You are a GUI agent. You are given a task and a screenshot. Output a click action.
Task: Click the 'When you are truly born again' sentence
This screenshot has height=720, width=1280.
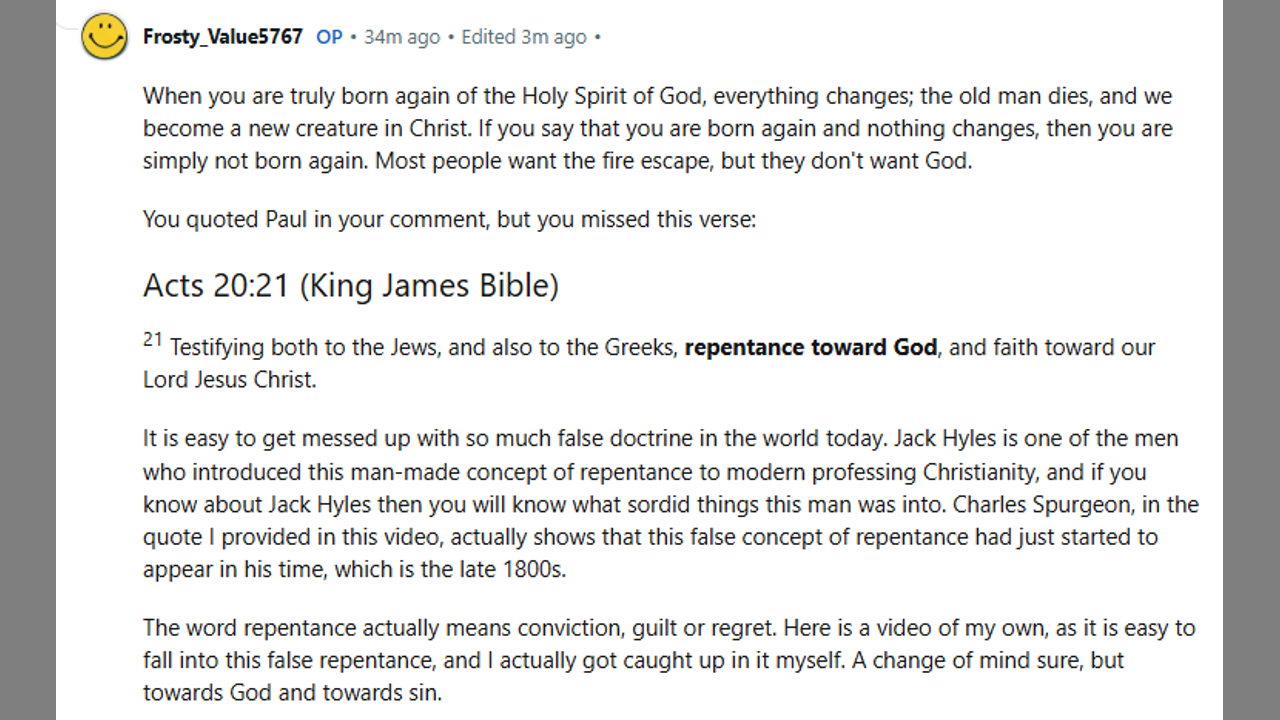click(x=290, y=97)
